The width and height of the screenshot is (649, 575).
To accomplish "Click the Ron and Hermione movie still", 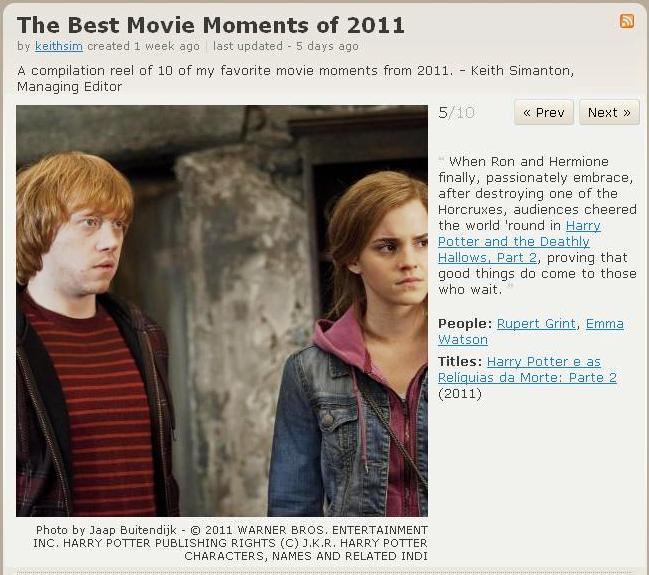I will (222, 310).
